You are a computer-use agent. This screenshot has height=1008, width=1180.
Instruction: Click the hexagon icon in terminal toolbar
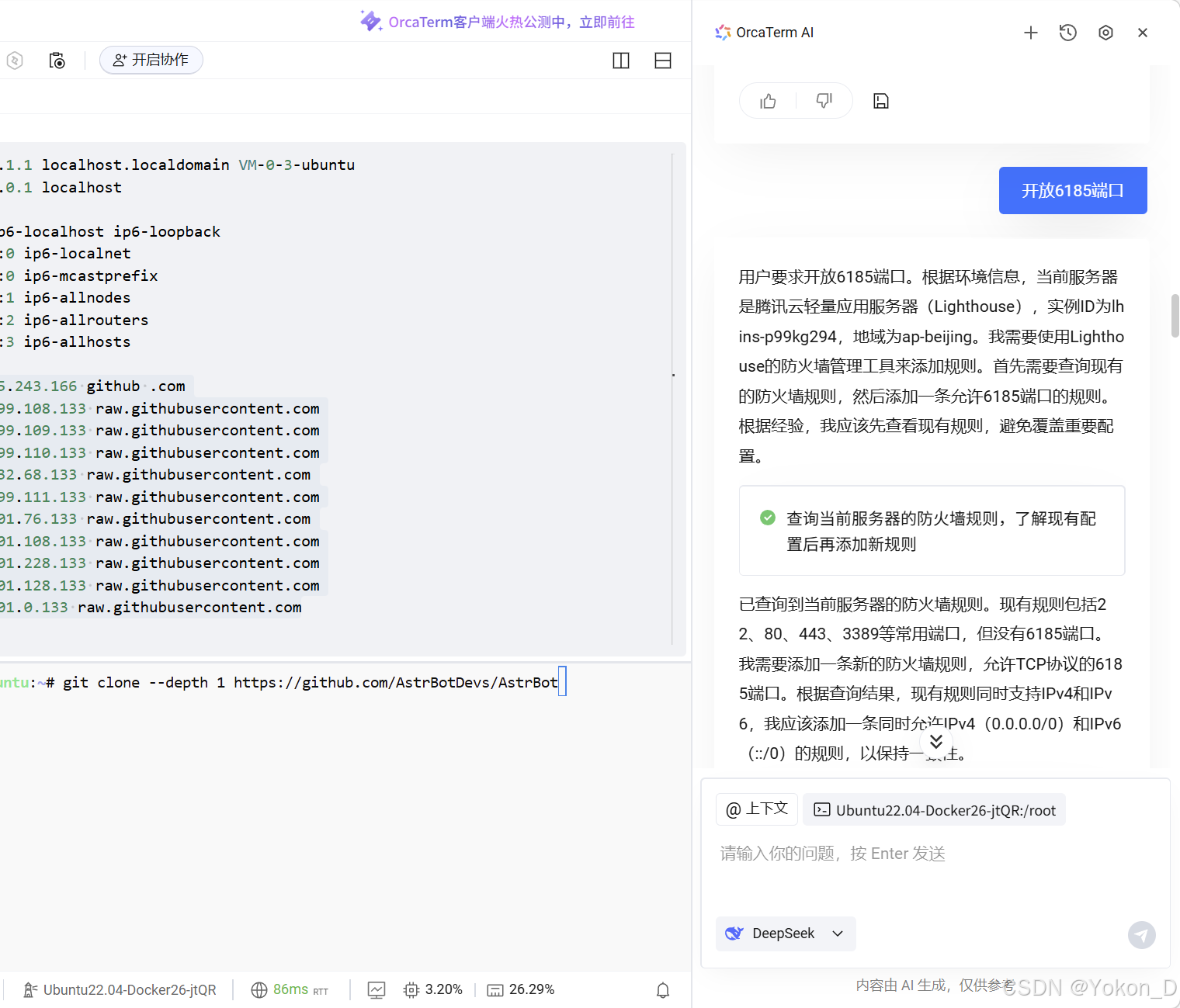(14, 61)
